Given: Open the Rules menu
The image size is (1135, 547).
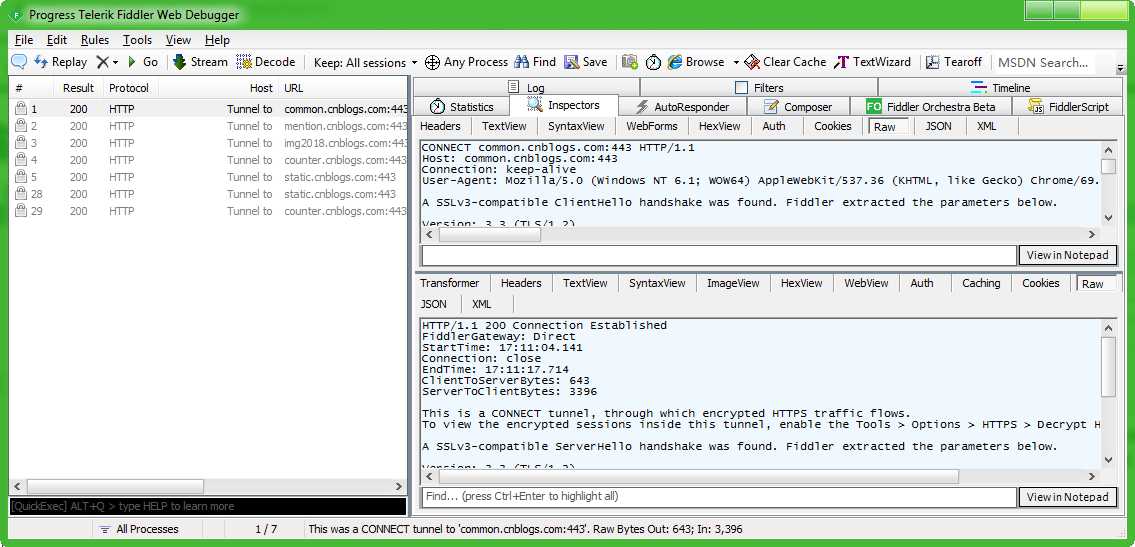Looking at the screenshot, I should [x=95, y=40].
